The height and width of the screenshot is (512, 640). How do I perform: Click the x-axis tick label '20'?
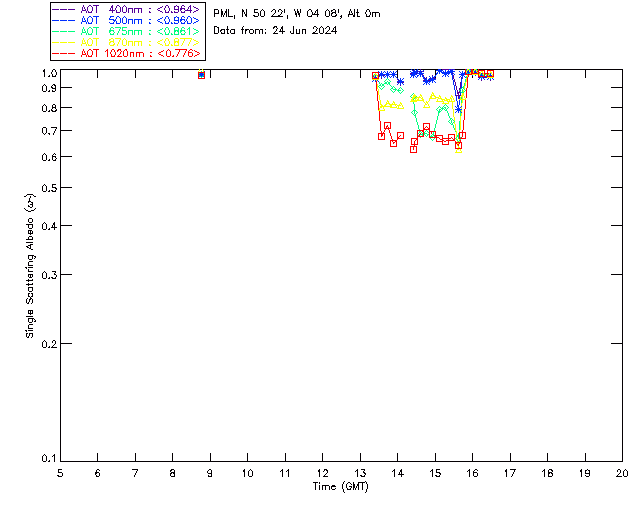click(x=622, y=473)
